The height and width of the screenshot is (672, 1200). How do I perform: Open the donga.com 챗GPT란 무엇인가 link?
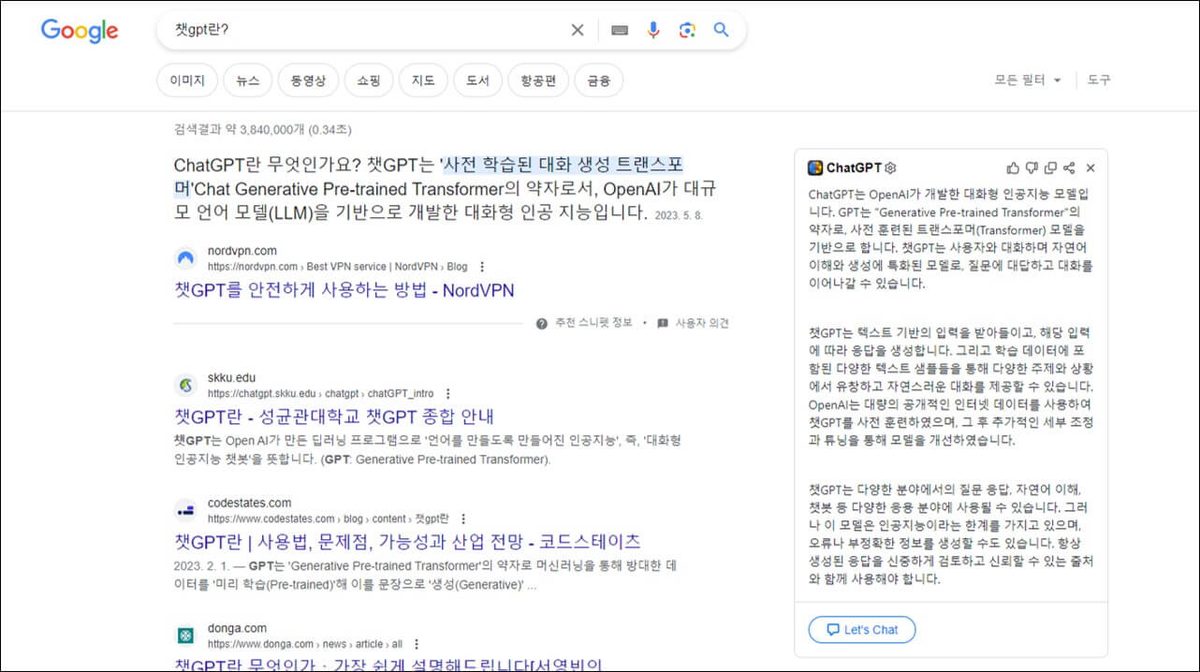(387, 664)
